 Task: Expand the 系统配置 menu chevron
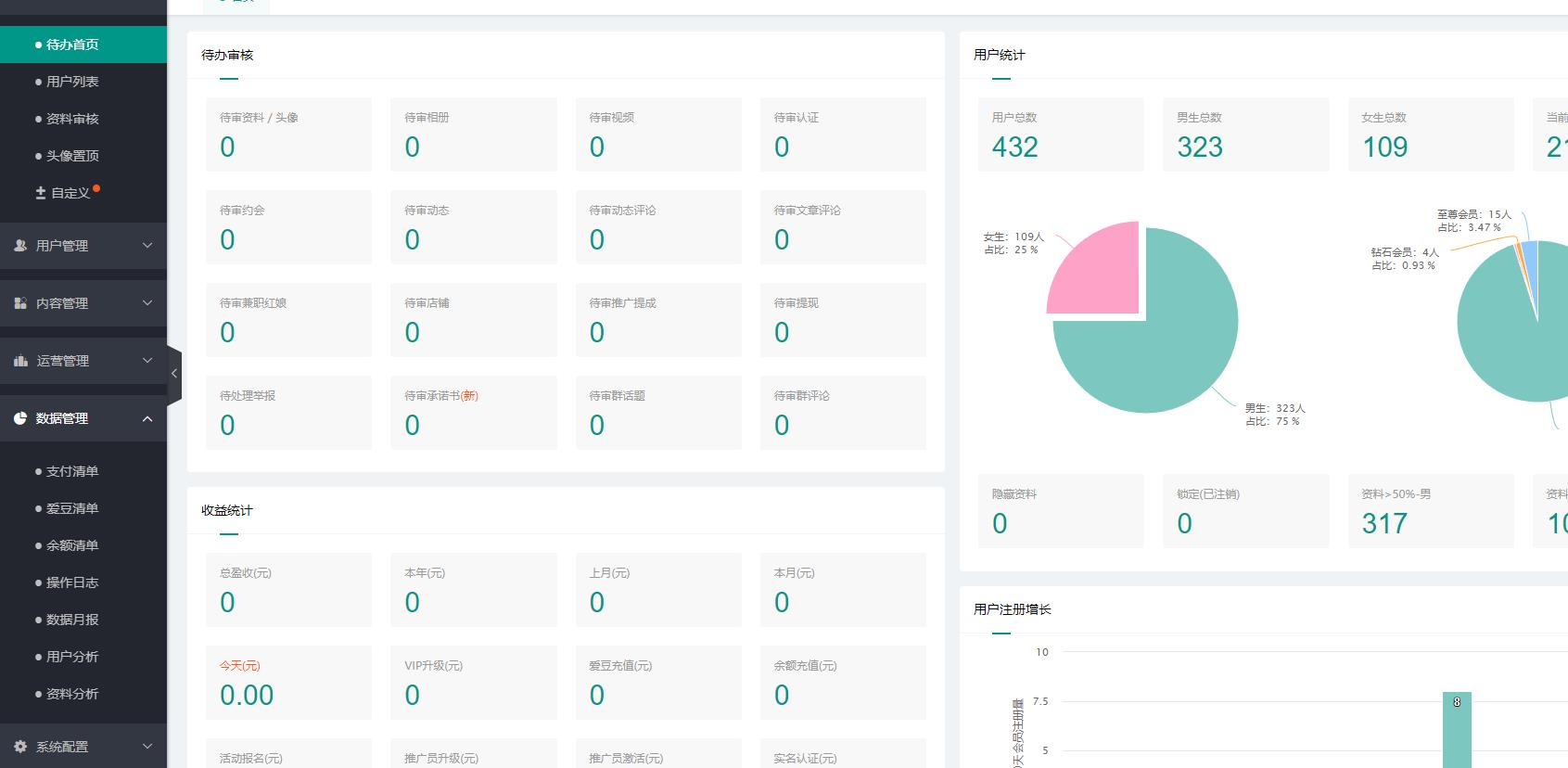[x=147, y=747]
